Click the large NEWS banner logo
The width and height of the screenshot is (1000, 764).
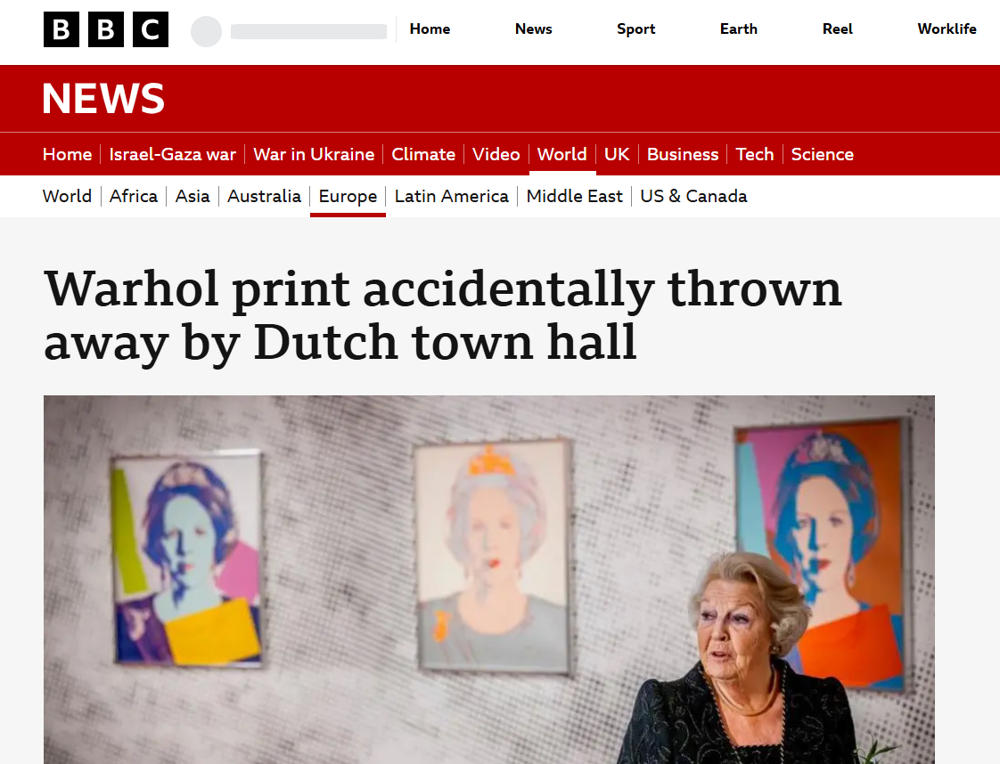coord(103,99)
